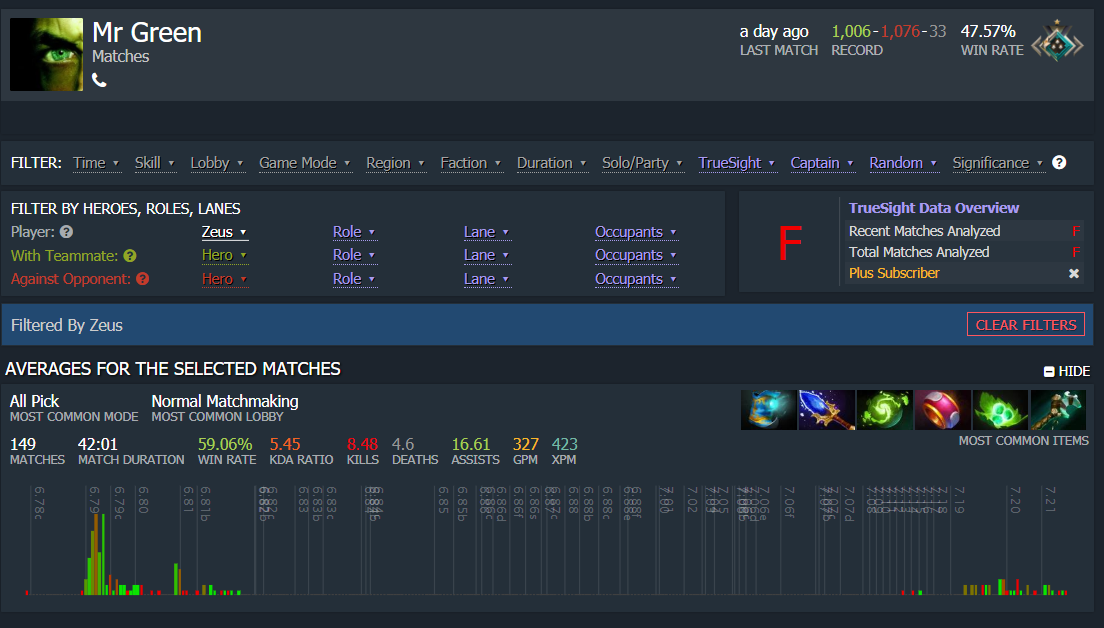Open the Significance filter dropdown
1104x628 pixels.
[997, 163]
